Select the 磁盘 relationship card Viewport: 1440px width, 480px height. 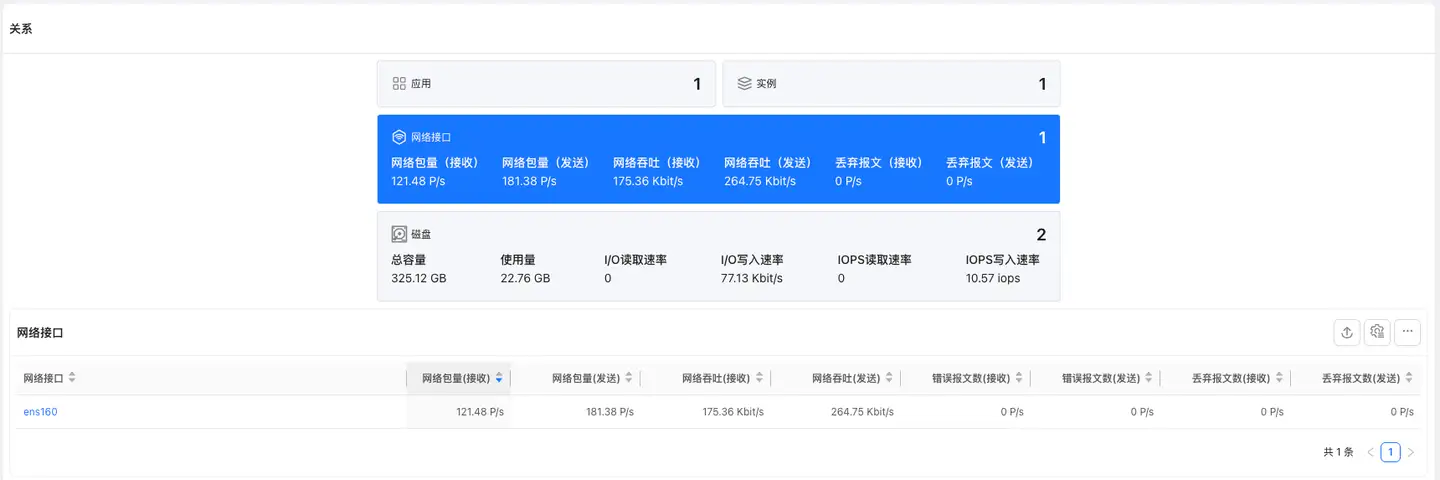pos(718,256)
